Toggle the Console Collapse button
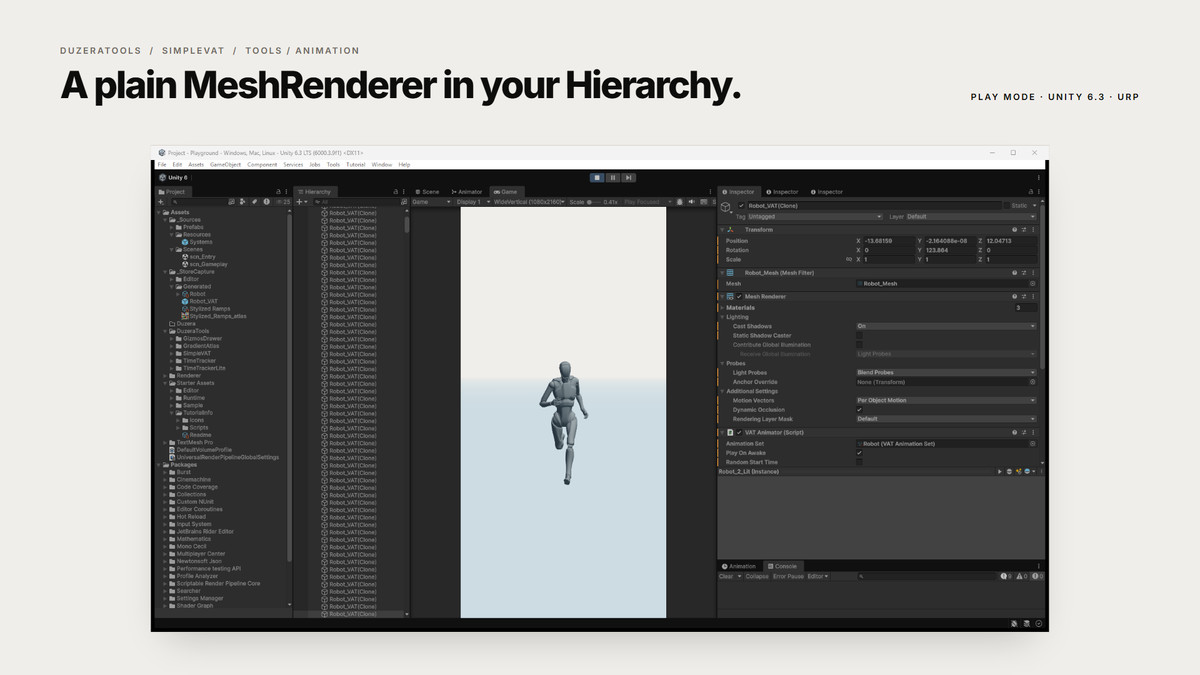This screenshot has height=675, width=1200. (x=757, y=577)
